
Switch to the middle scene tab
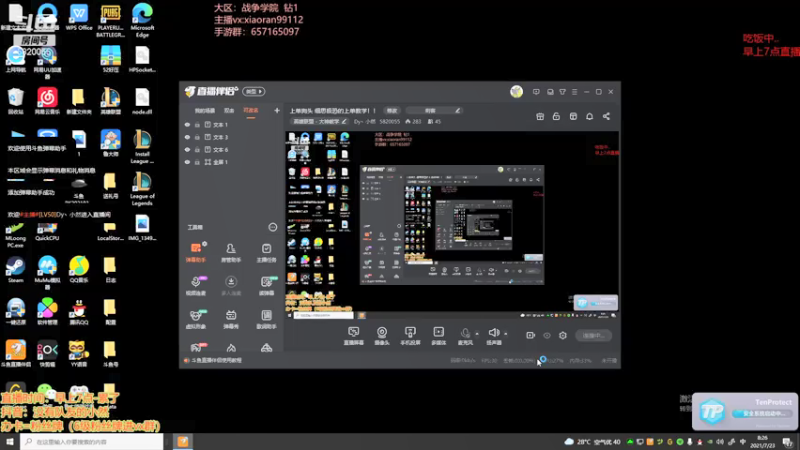pos(229,111)
